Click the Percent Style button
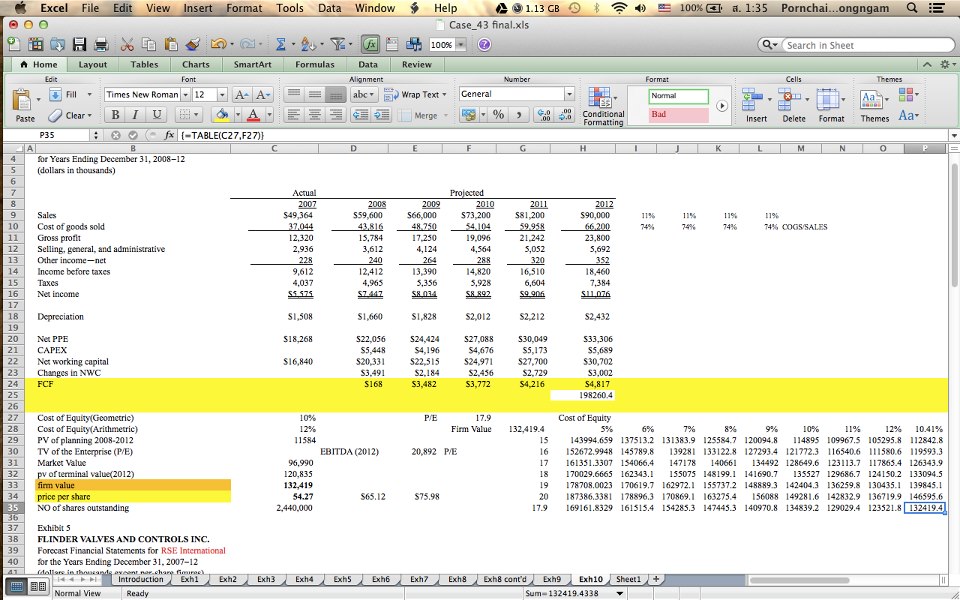Screen dimensions: 960x600 tap(497, 115)
